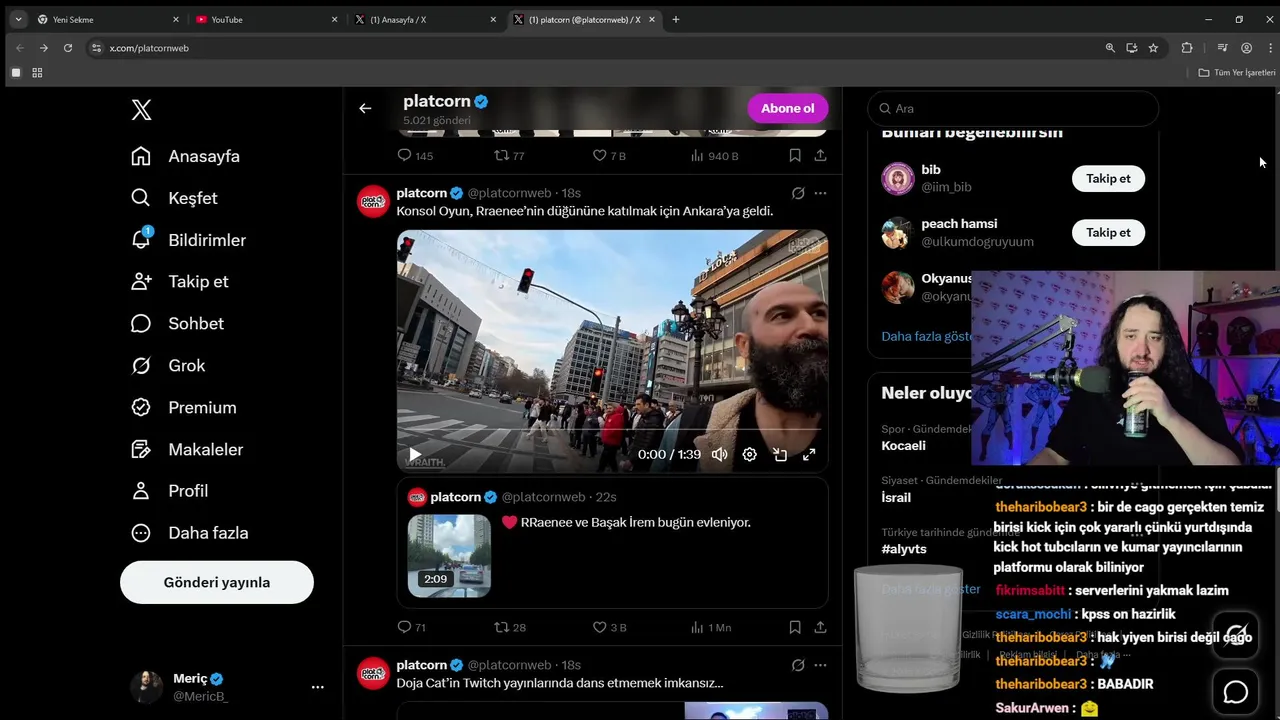
Task: Follow bib with Takip et
Action: click(1108, 178)
